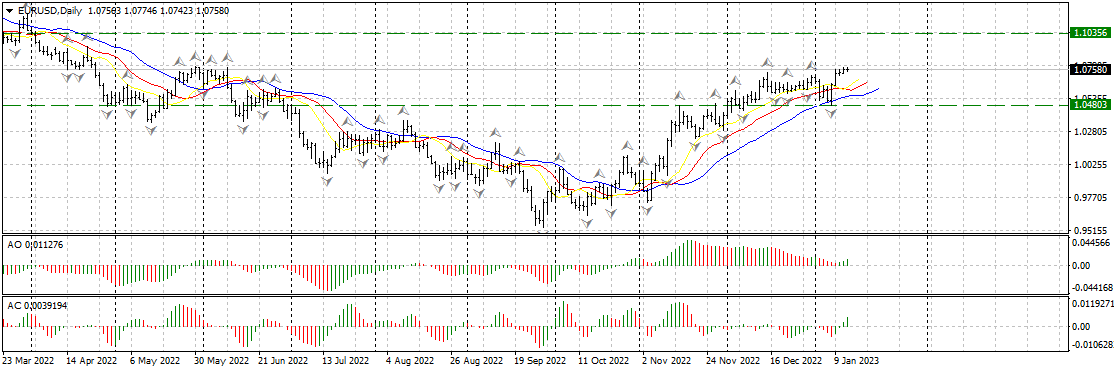The height and width of the screenshot is (372, 1114).
Task: Click the 0.00 scale value in AC panel
Action: coord(1081,326)
